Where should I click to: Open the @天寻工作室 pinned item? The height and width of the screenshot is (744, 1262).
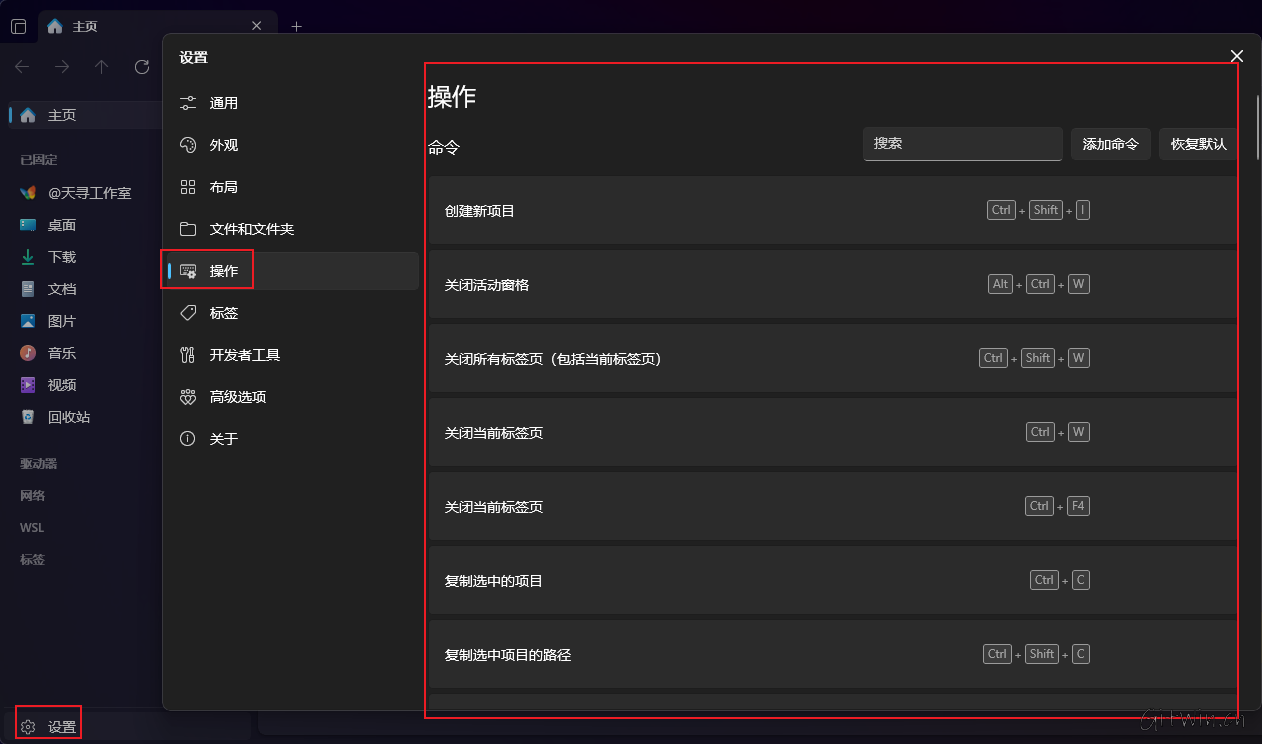coord(89,193)
